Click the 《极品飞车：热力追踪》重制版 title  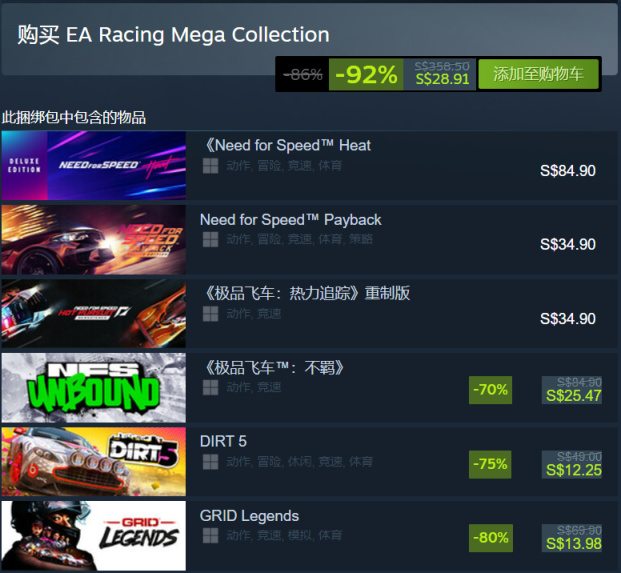coord(305,294)
